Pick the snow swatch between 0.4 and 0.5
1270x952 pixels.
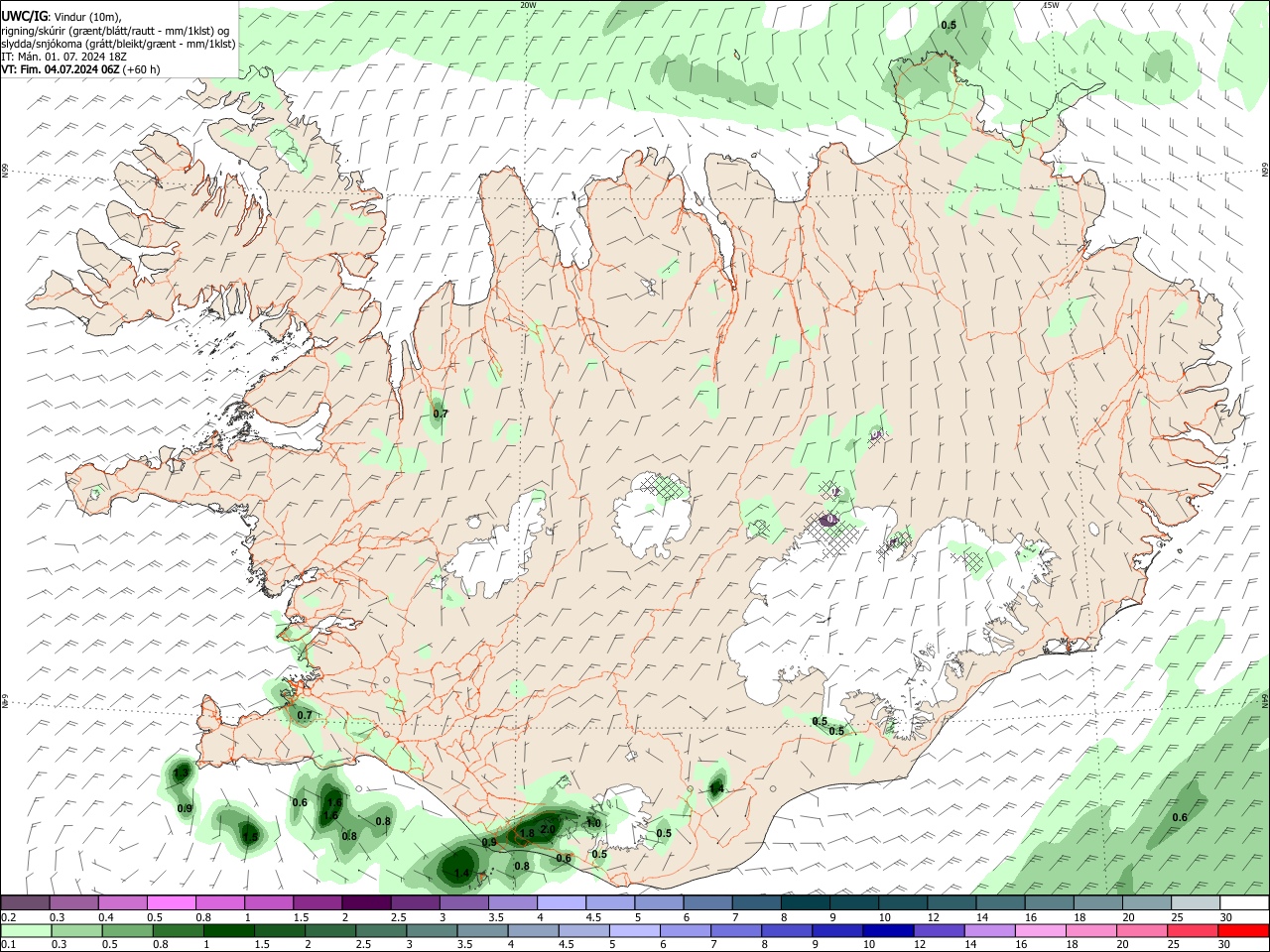(122, 903)
